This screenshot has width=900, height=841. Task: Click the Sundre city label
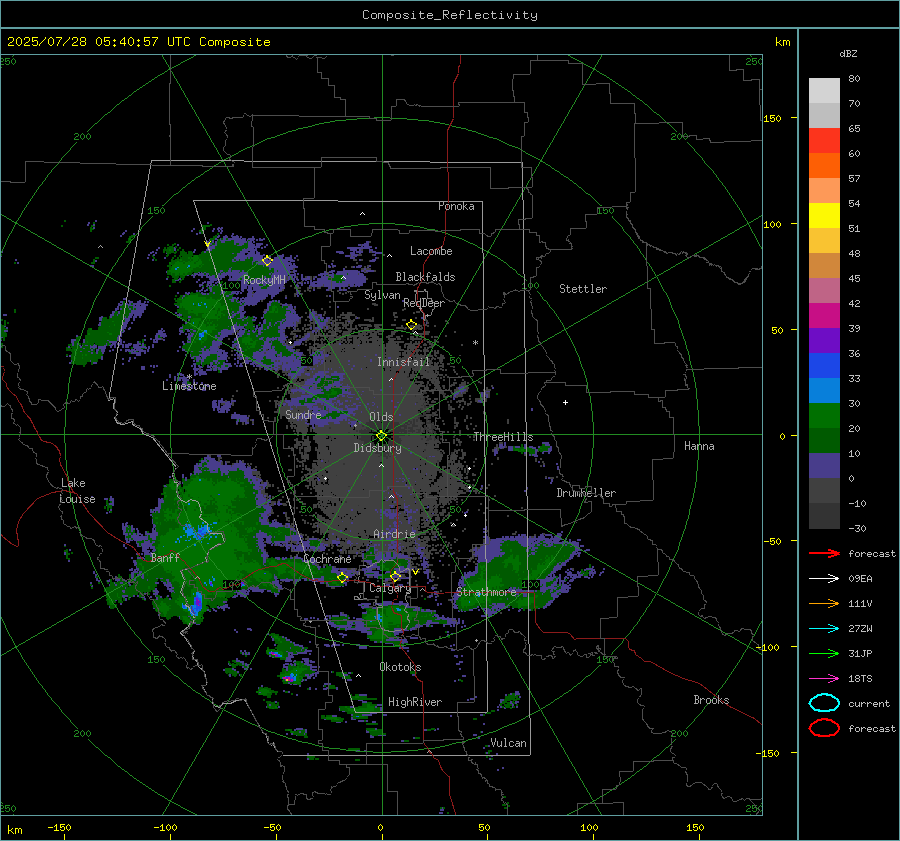click(x=304, y=415)
